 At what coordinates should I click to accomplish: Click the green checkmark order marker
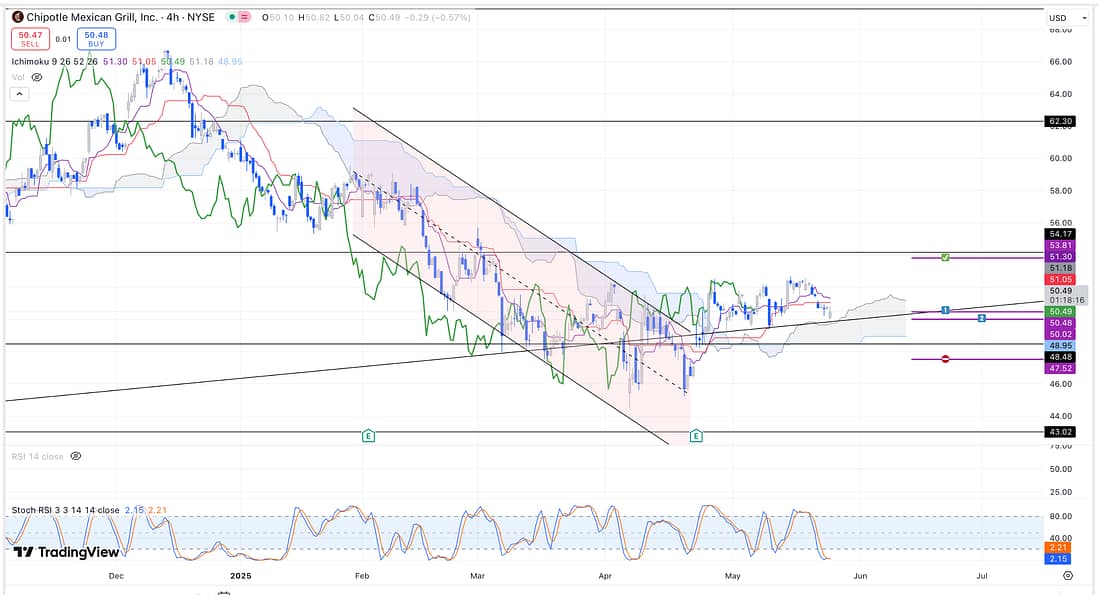tap(945, 257)
